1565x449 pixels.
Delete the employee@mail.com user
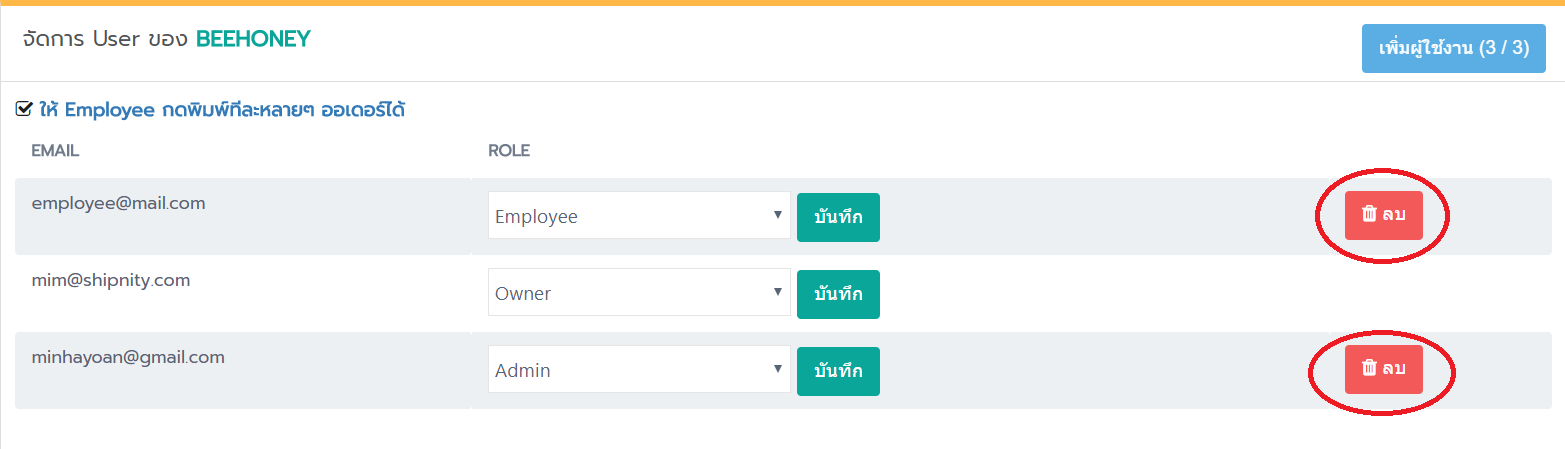click(1384, 215)
